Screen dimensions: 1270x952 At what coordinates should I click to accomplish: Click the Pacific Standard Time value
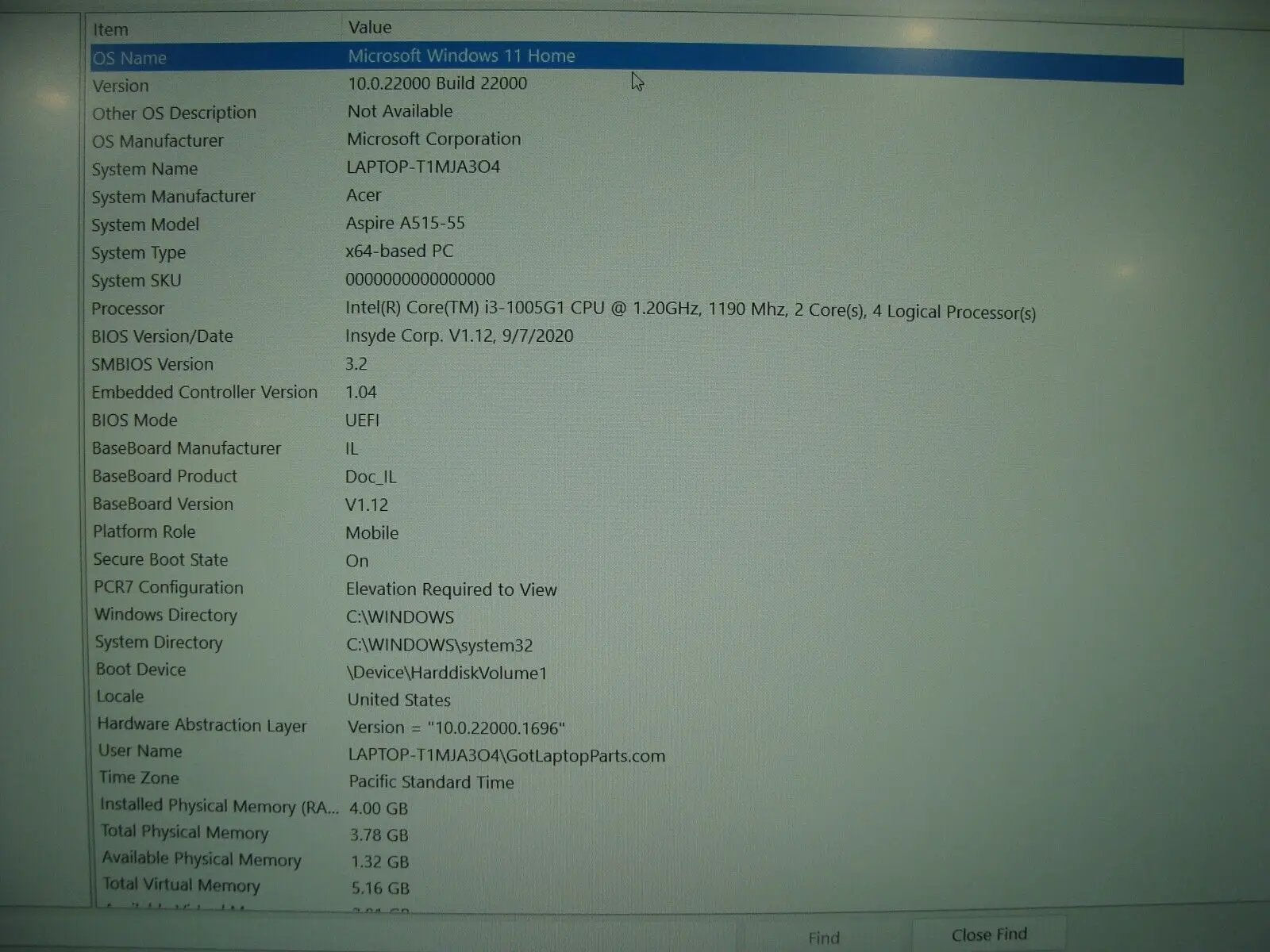click(432, 782)
